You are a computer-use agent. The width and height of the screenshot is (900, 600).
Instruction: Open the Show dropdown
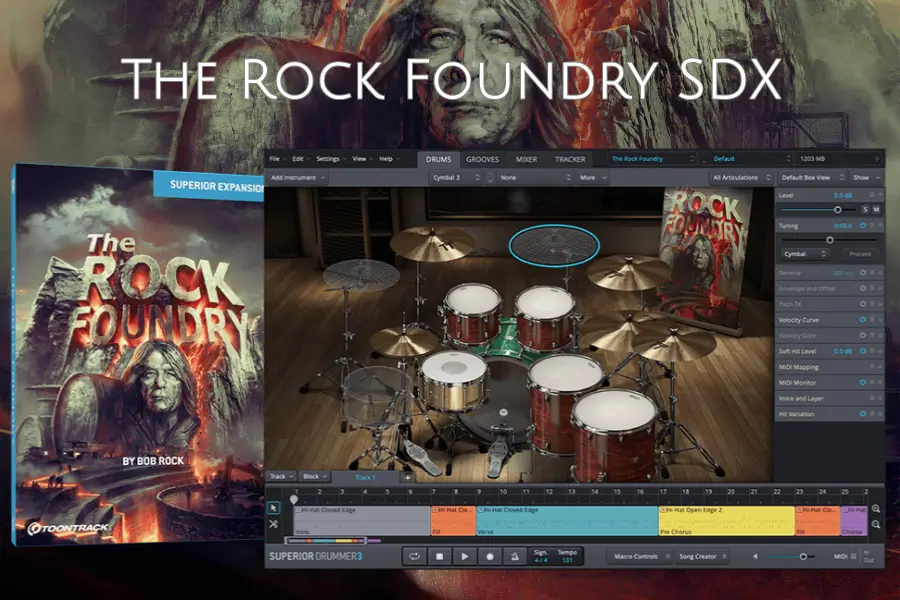point(866,178)
